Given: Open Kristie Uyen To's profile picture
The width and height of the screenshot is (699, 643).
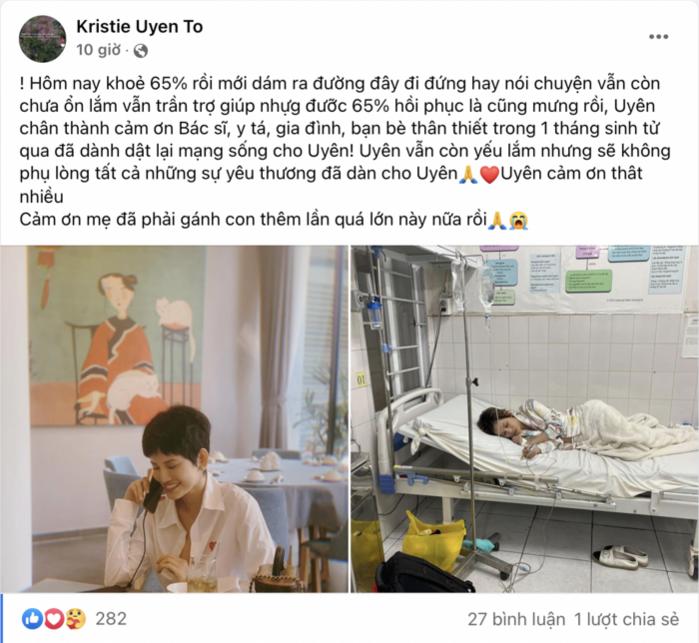Looking at the screenshot, I should pos(42,39).
